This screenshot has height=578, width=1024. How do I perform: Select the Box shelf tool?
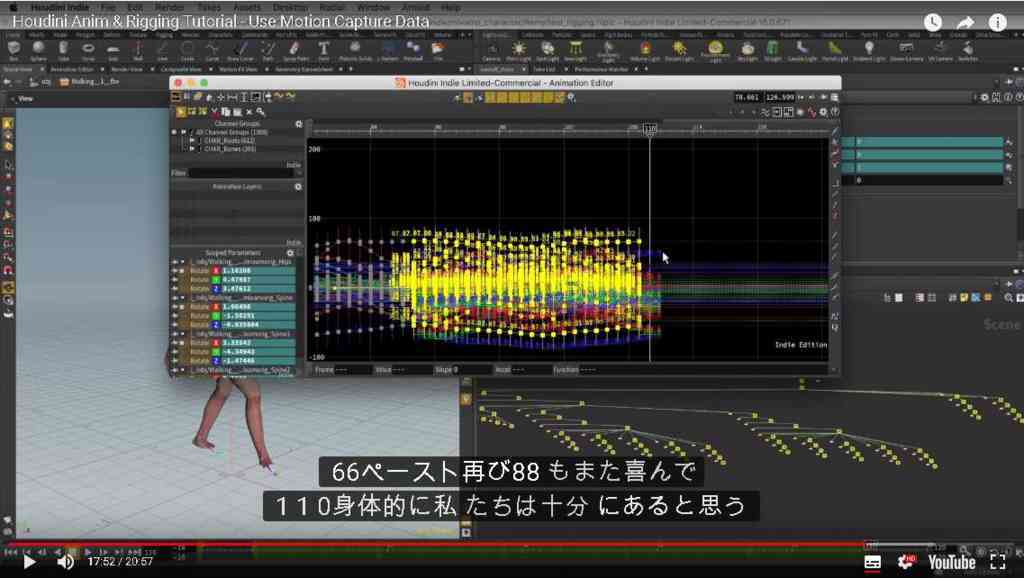click(x=14, y=50)
